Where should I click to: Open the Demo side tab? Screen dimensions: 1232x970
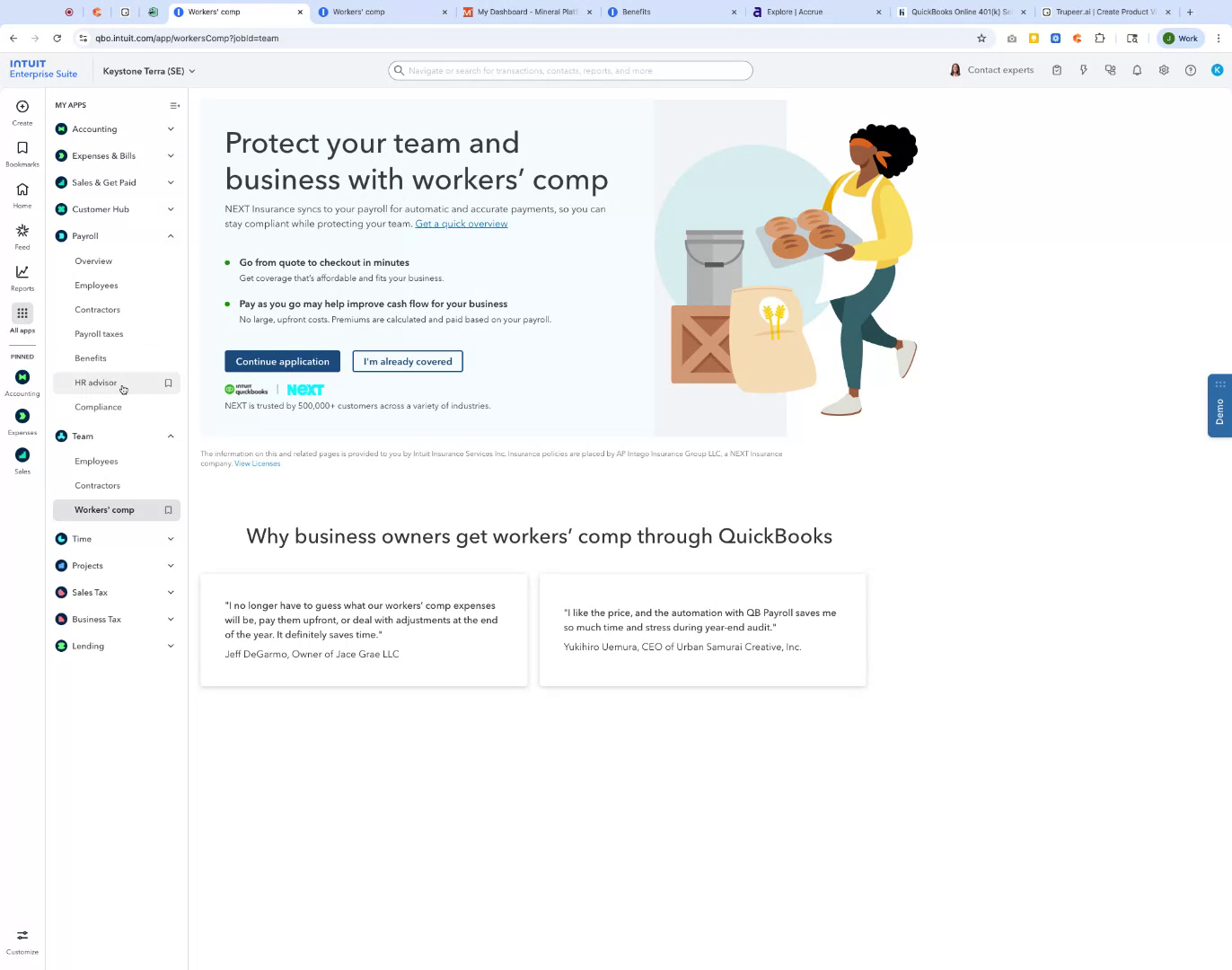coord(1219,405)
